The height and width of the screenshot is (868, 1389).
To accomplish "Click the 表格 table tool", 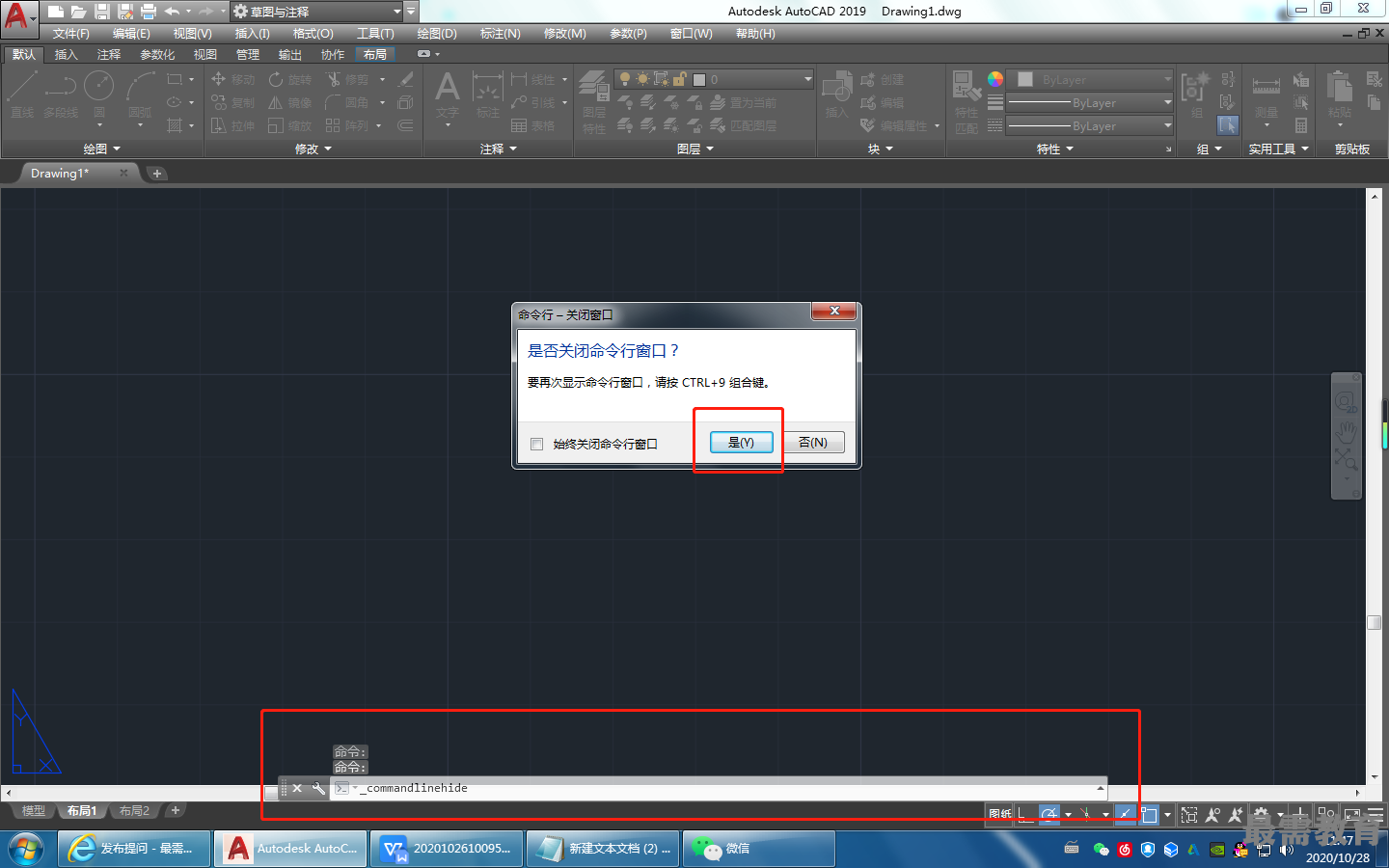I will click(533, 125).
